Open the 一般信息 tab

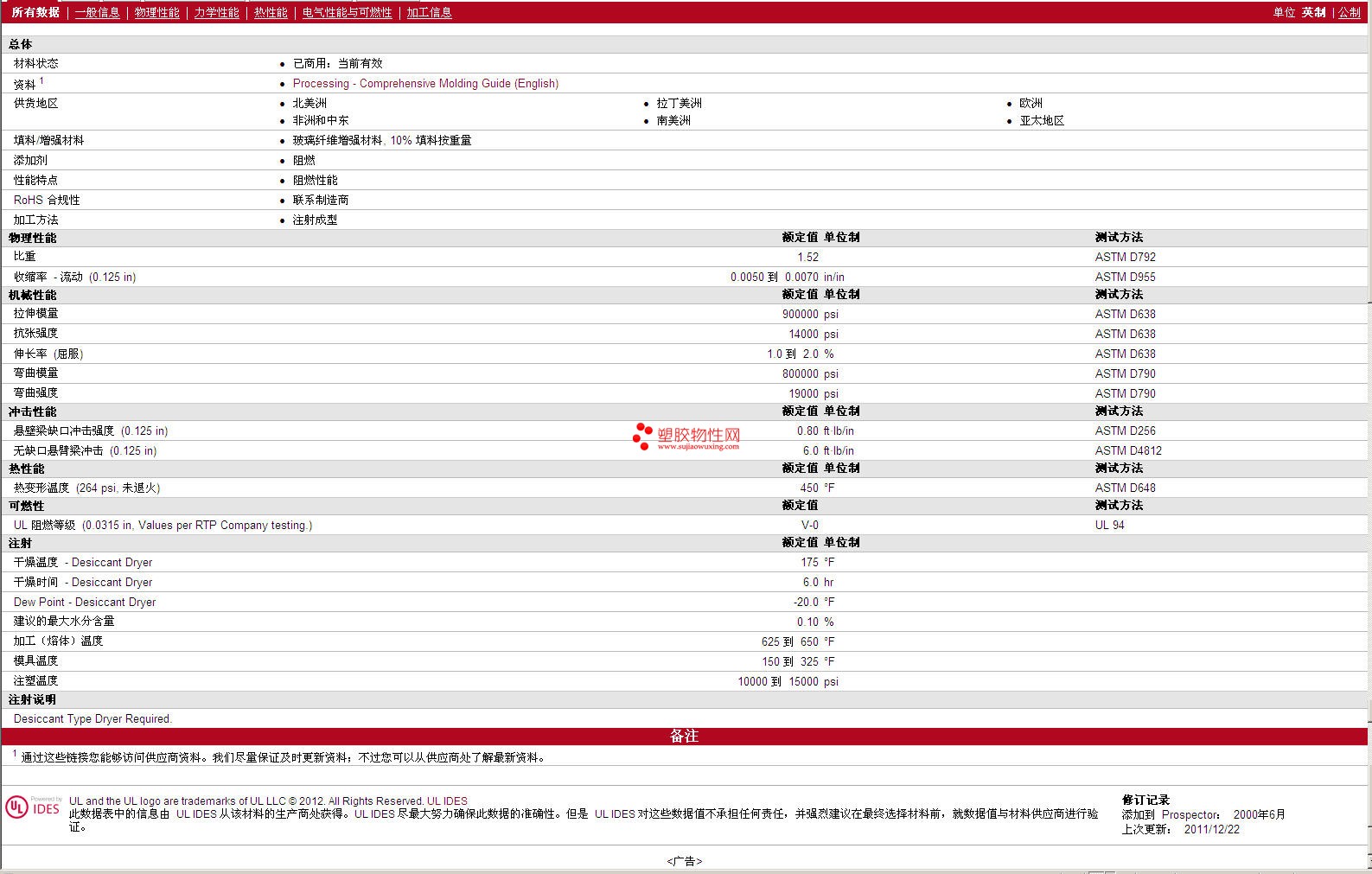click(97, 12)
